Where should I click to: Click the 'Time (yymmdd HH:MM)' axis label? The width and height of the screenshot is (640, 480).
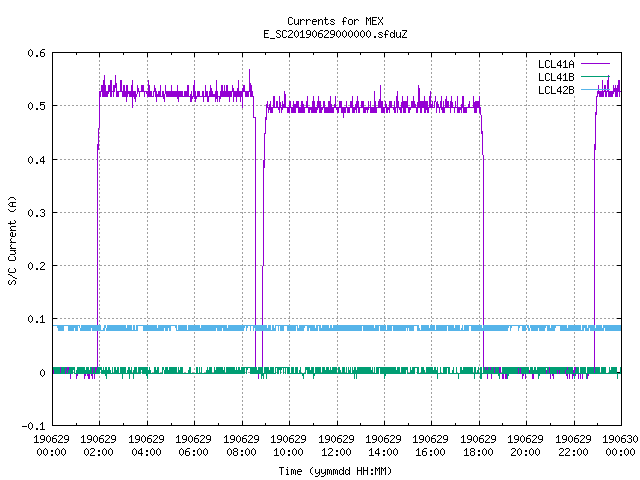[x=335, y=471]
